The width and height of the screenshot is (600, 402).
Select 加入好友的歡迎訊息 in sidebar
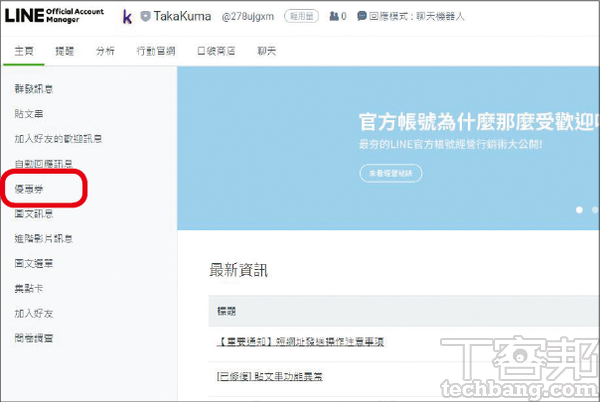pos(58,138)
